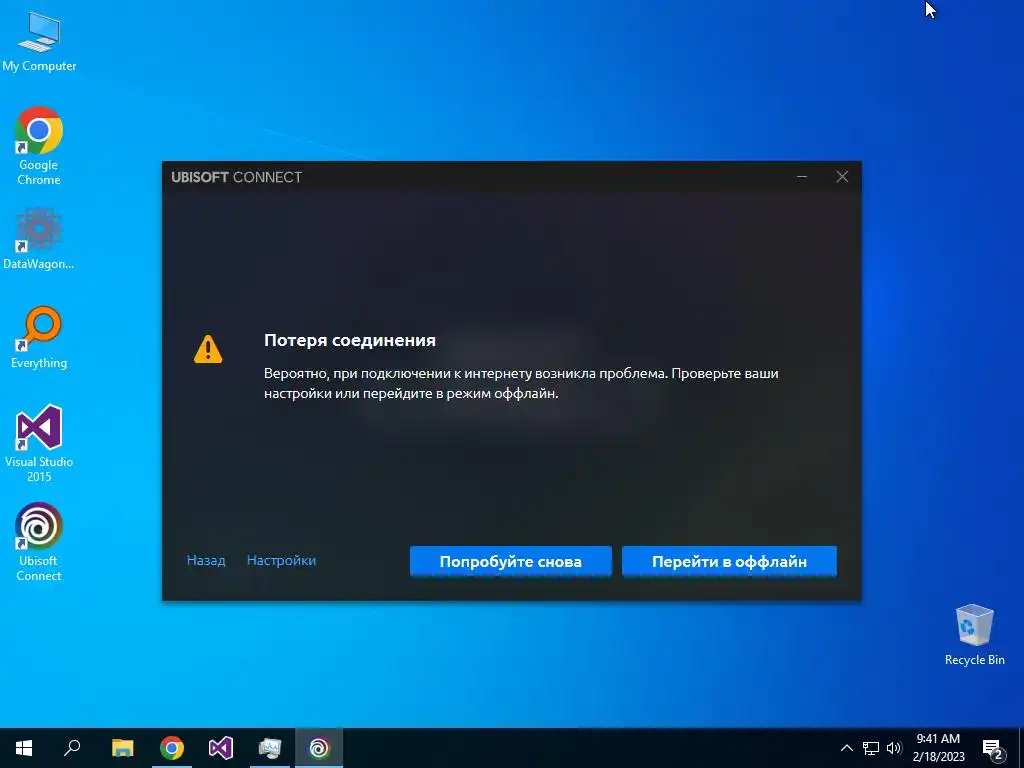Select the Everything search desktop shortcut
The width and height of the screenshot is (1024, 768).
39,337
